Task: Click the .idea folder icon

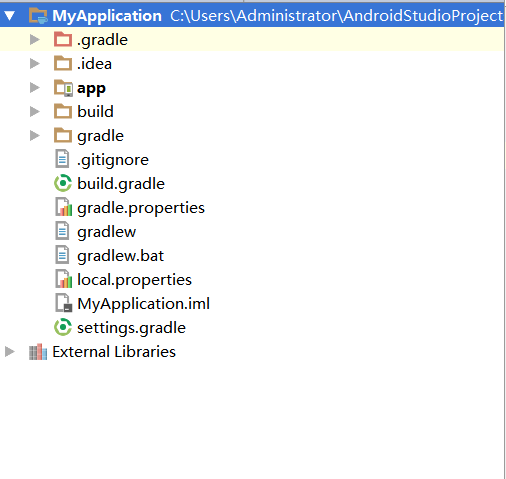Action: click(x=63, y=63)
